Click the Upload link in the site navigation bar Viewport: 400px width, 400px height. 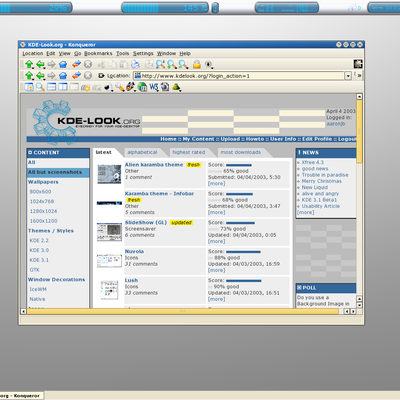tap(230, 139)
